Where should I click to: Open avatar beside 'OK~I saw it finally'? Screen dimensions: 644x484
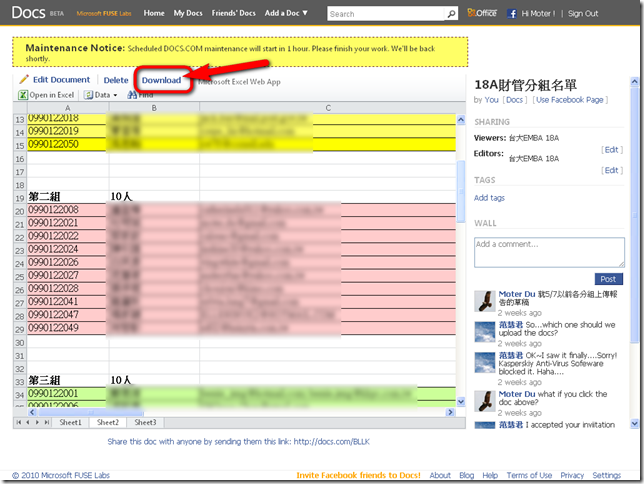click(x=485, y=362)
